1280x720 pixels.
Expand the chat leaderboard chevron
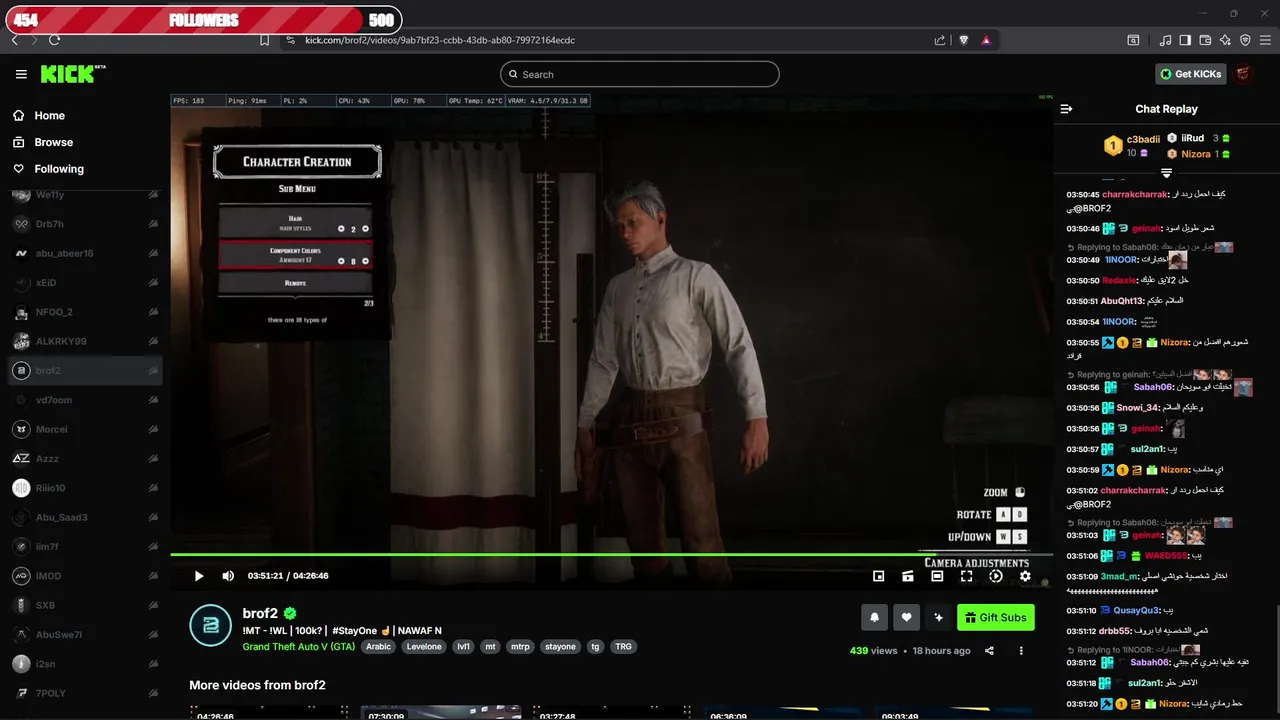point(1166,173)
